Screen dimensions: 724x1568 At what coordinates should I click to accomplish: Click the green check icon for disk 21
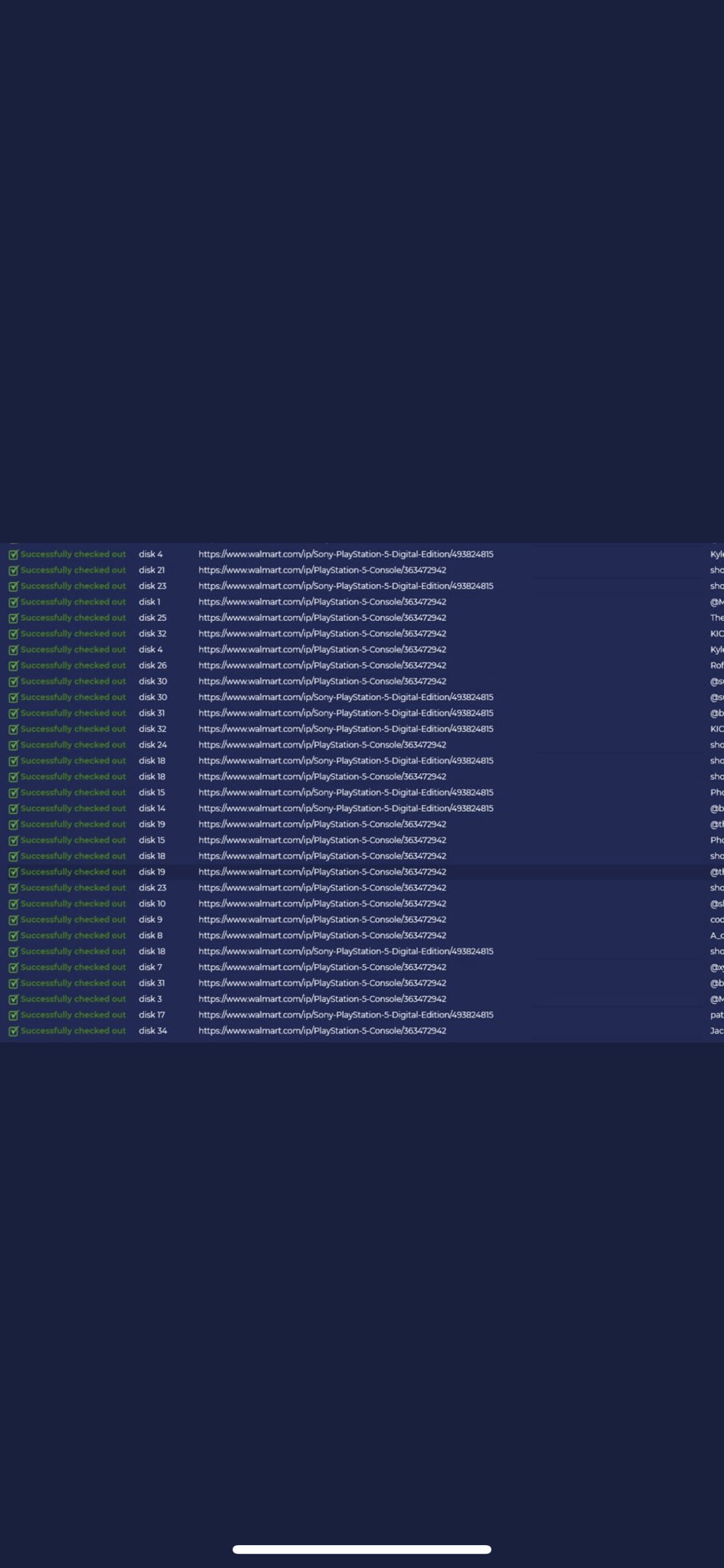(13, 570)
